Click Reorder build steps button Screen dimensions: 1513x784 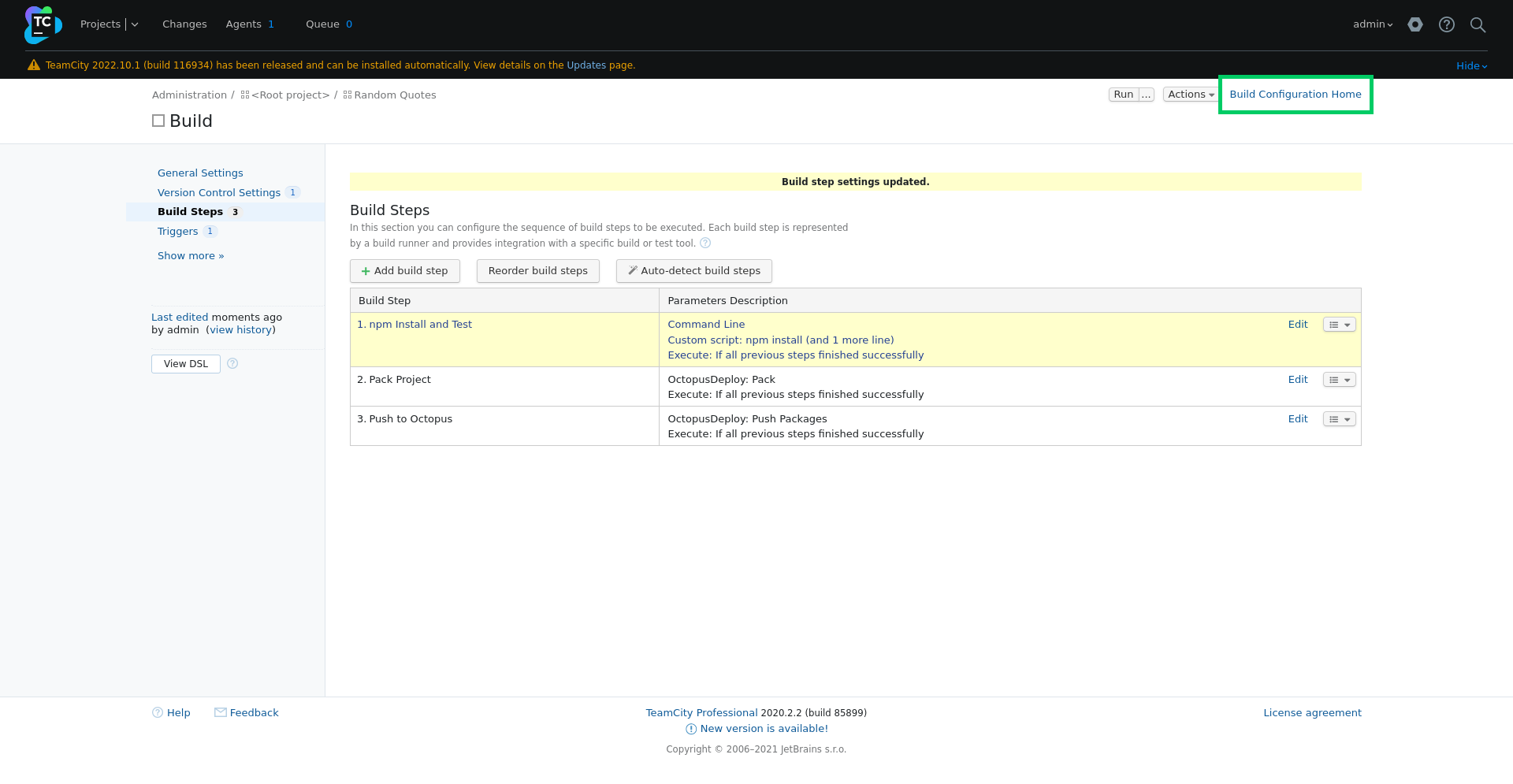tap(538, 271)
